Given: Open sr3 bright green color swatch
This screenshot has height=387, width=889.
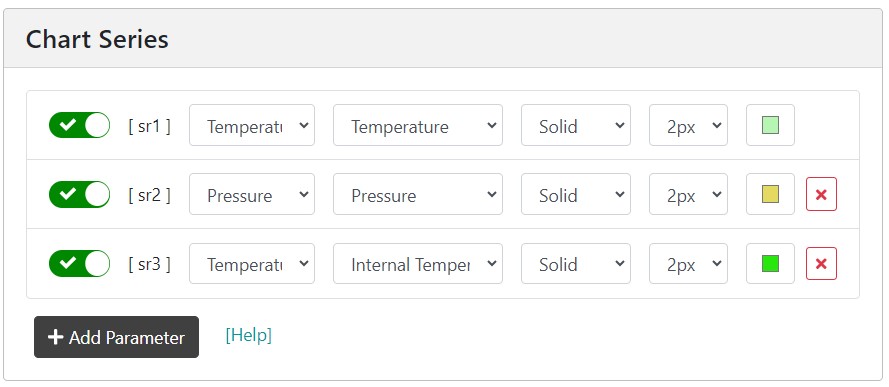Looking at the screenshot, I should 770,263.
